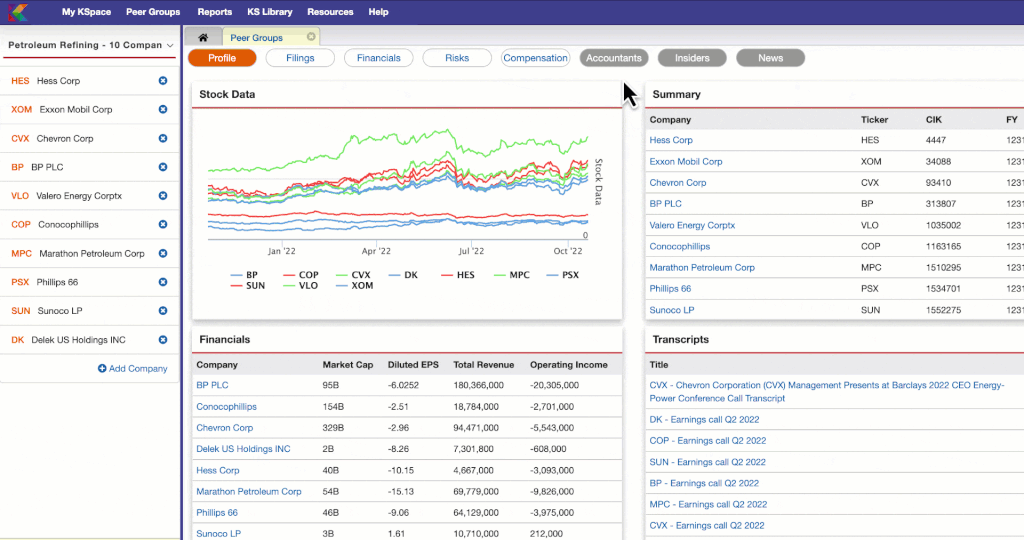Switch to Insiders view
Screen dimensions: 1024x540
coord(692,58)
